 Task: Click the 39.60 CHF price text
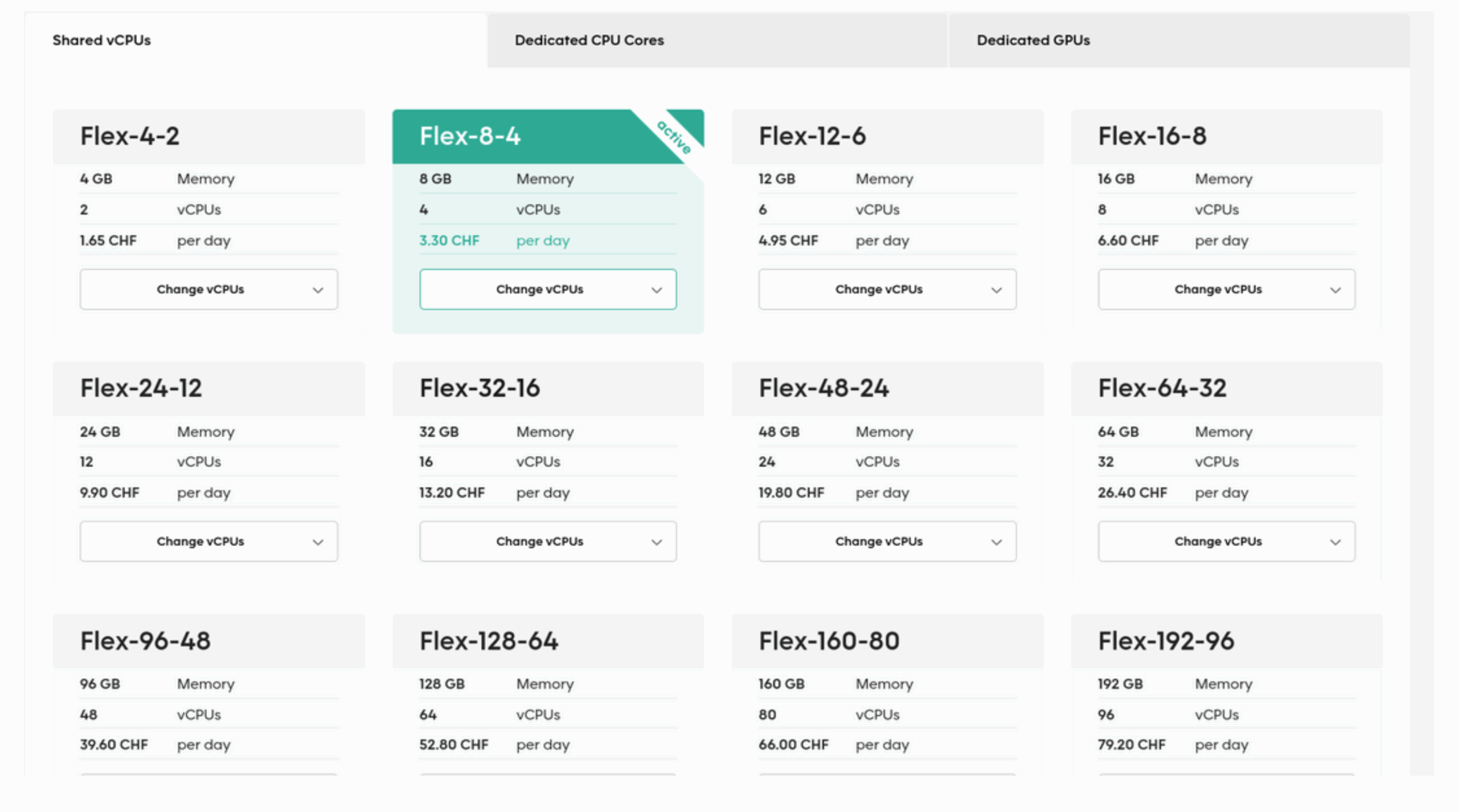click(114, 745)
